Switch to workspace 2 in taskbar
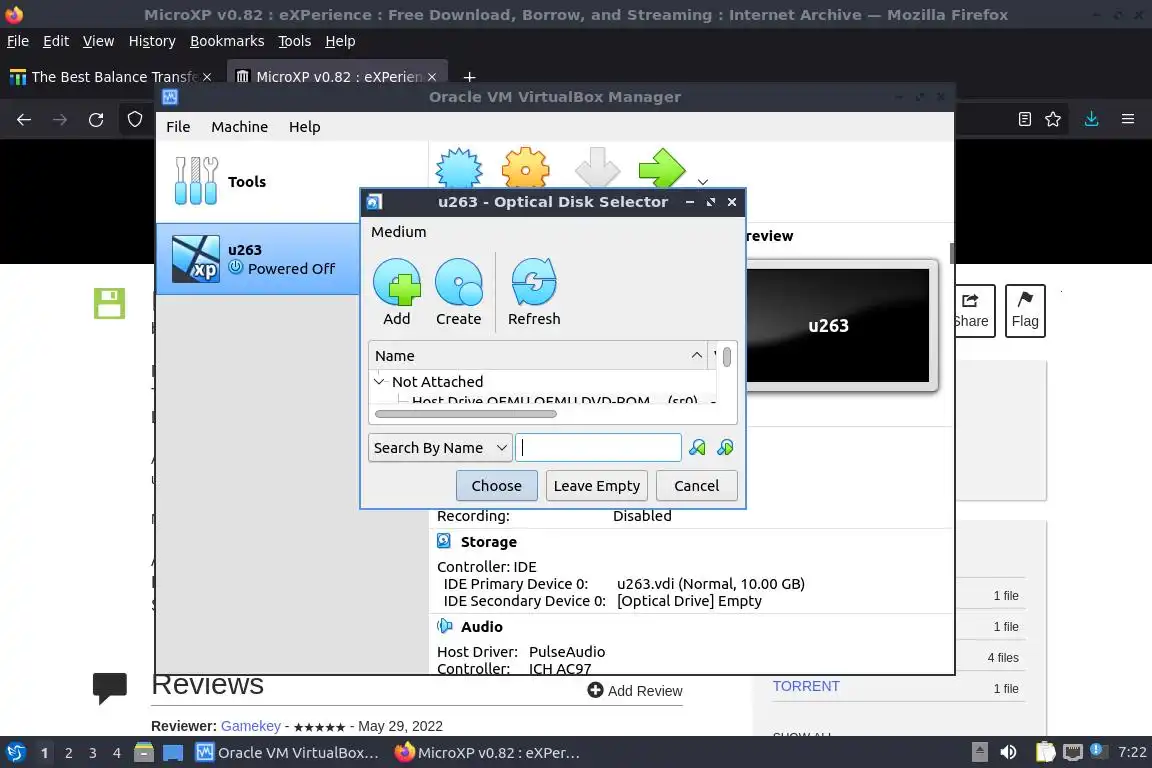This screenshot has width=1152, height=768. pos(68,753)
